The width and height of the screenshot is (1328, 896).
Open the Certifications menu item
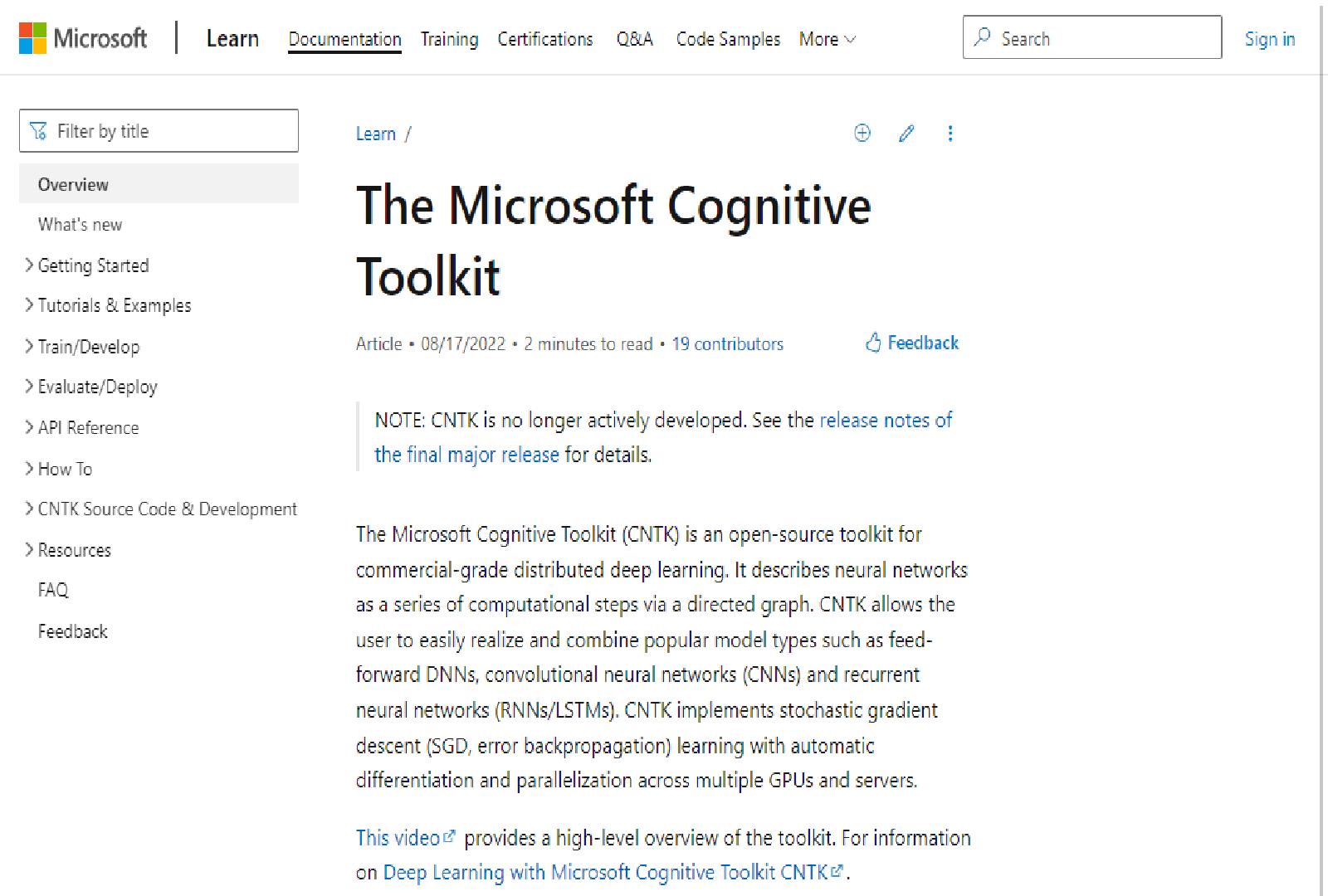click(545, 39)
